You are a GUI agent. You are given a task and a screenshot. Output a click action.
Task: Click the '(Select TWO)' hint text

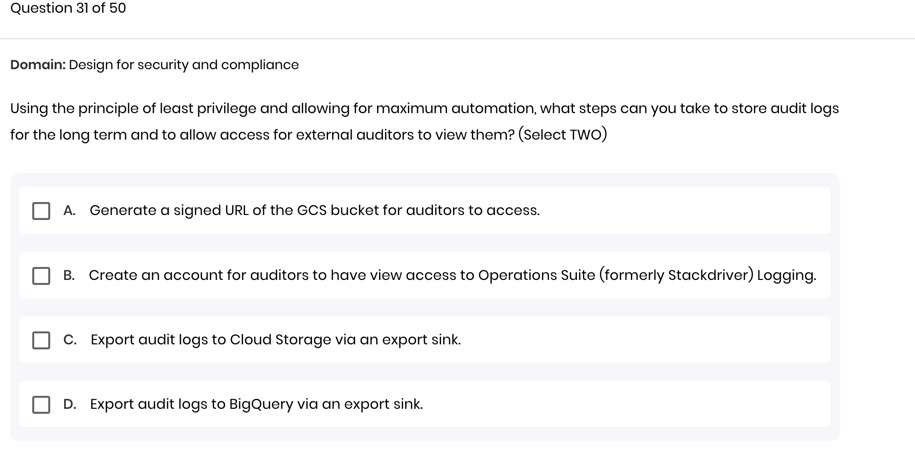pyautogui.click(x=563, y=135)
